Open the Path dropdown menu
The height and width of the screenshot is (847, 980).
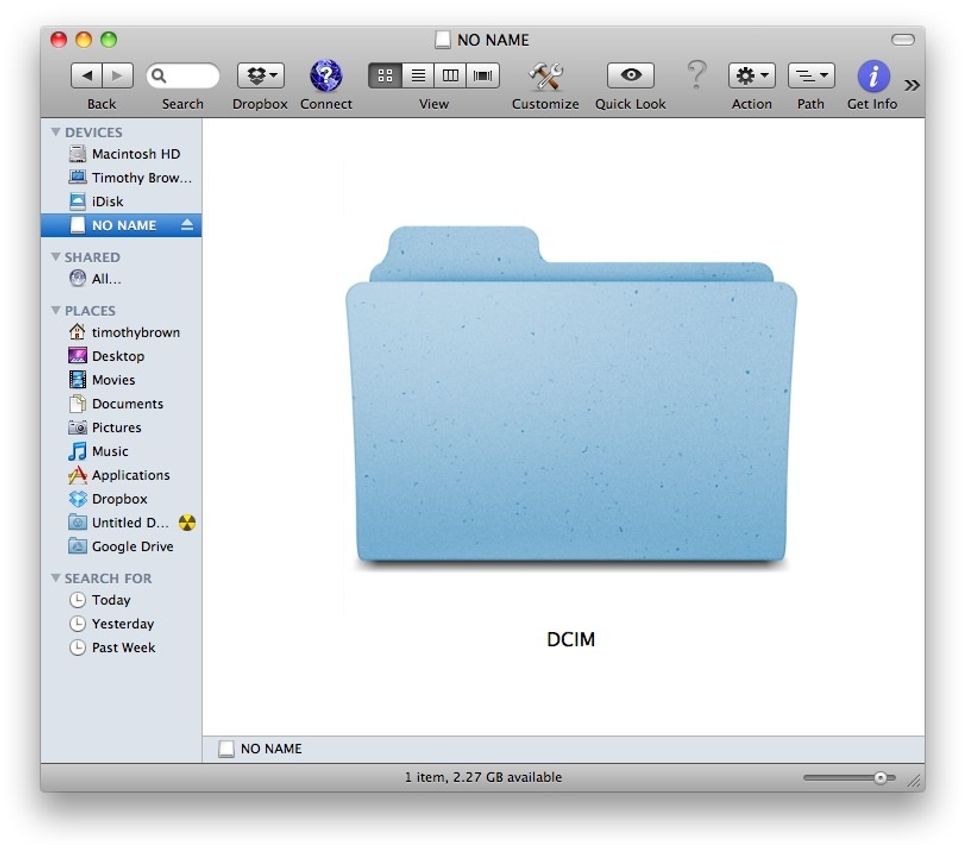[810, 75]
